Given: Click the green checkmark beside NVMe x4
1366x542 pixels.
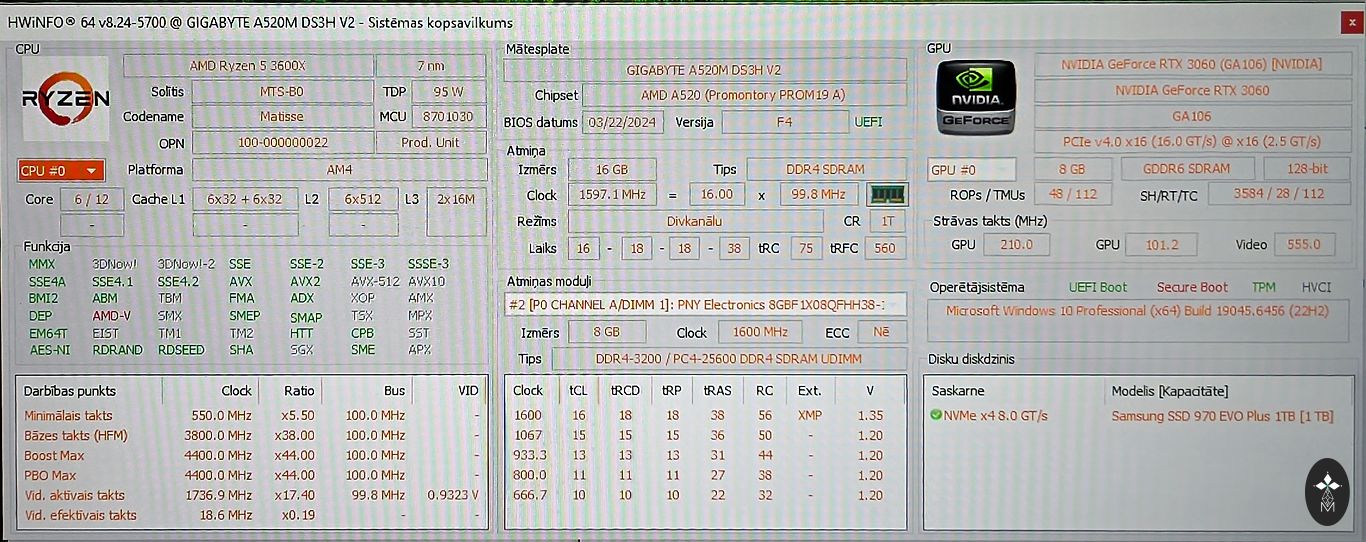Looking at the screenshot, I should click(x=936, y=416).
